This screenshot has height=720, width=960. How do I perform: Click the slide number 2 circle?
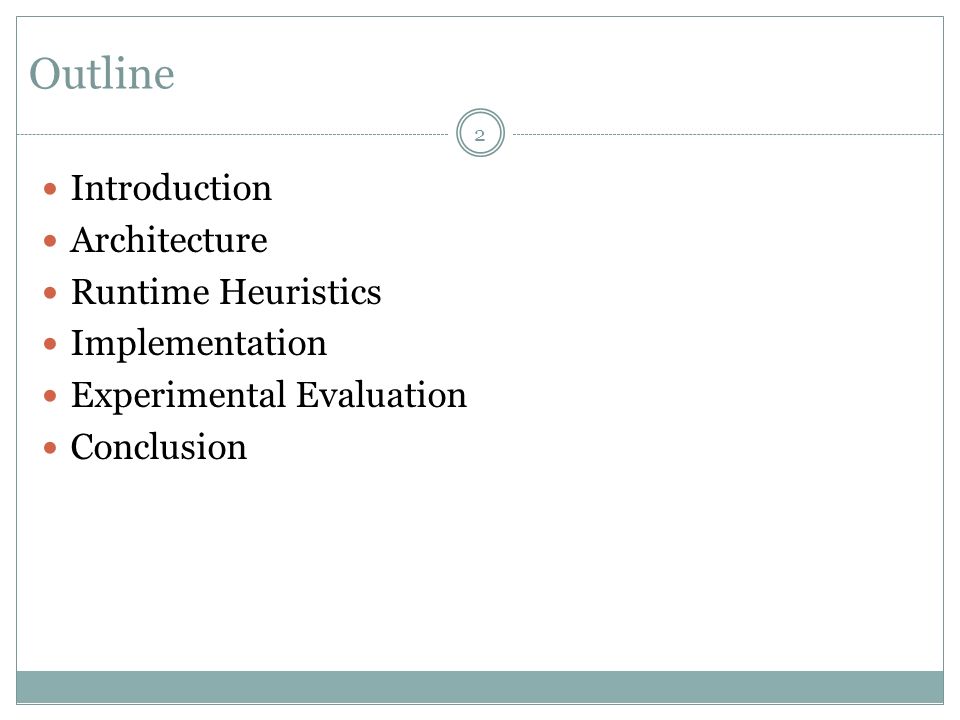tap(480, 133)
